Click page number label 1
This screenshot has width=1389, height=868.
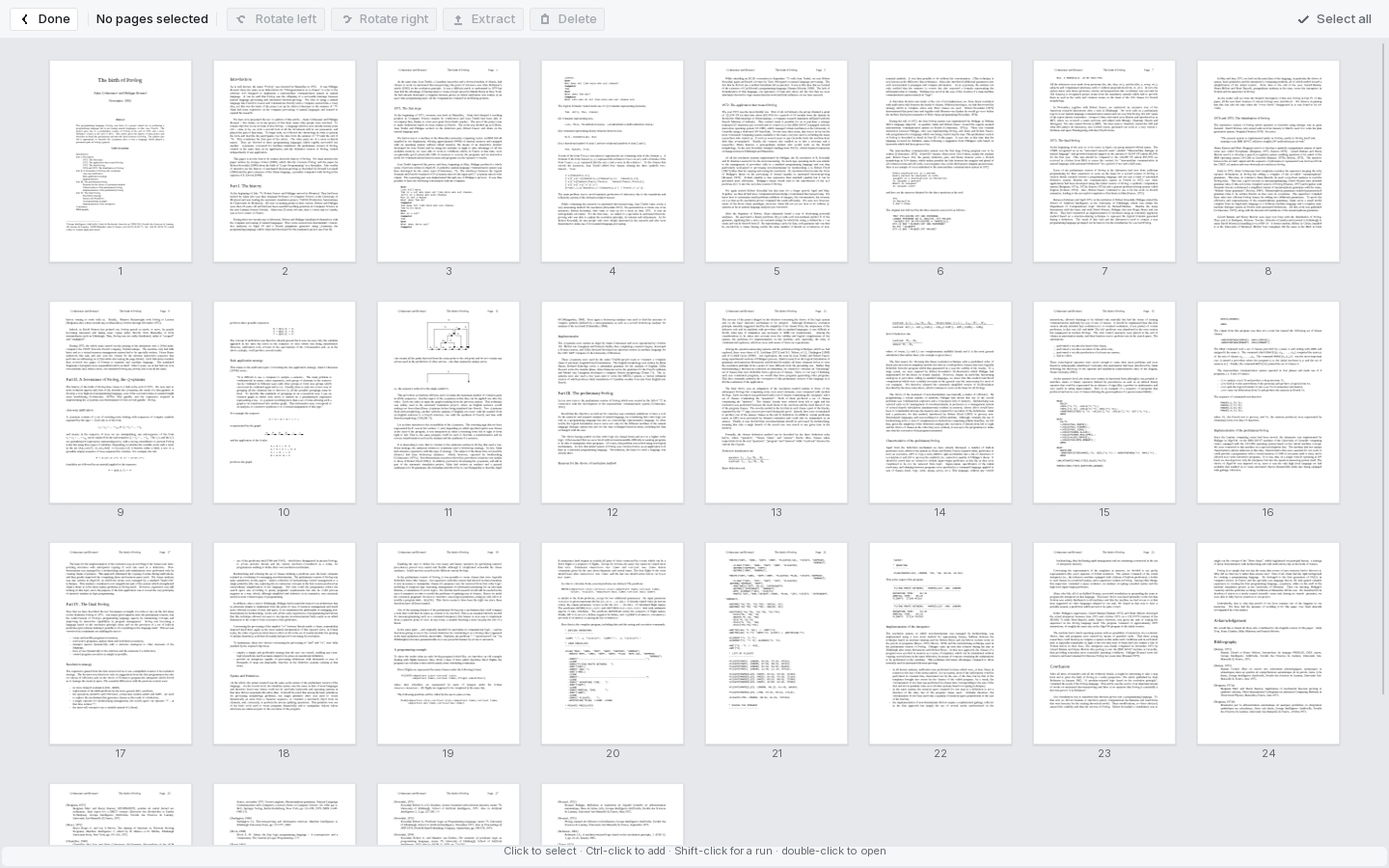121,272
